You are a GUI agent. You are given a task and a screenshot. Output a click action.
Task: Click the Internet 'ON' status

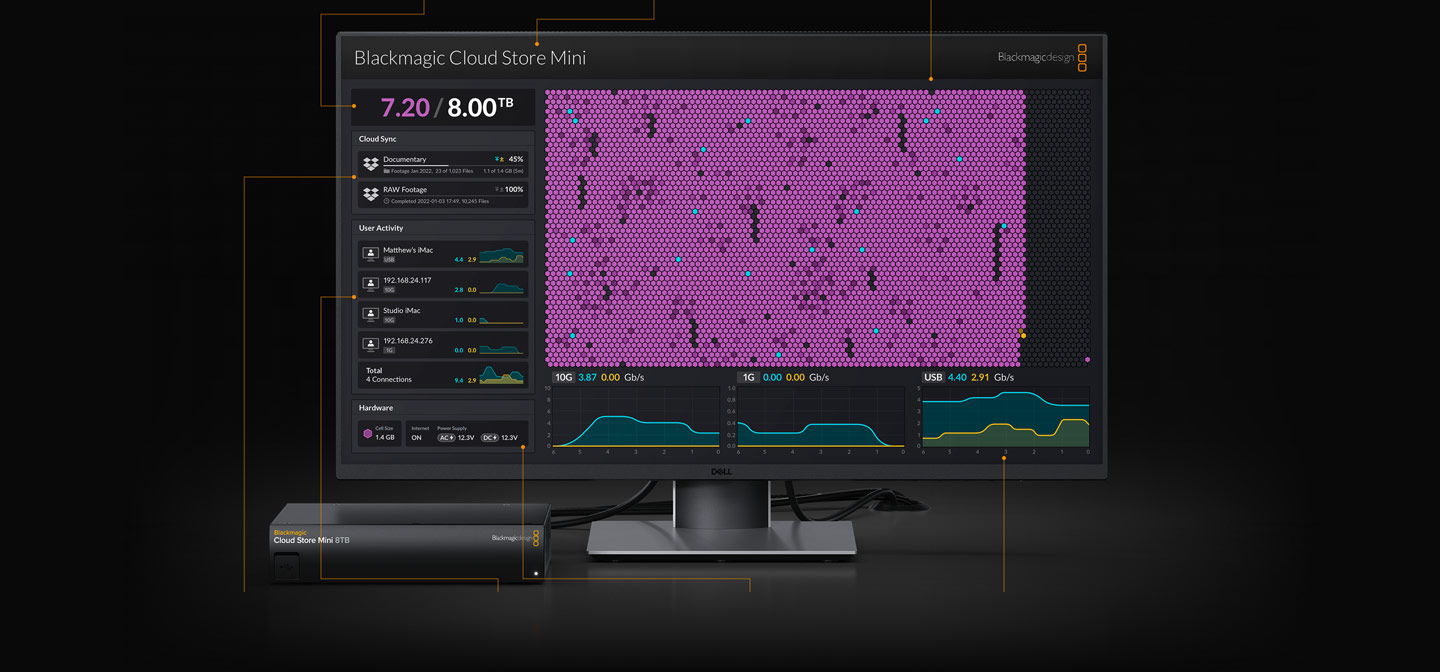point(417,438)
